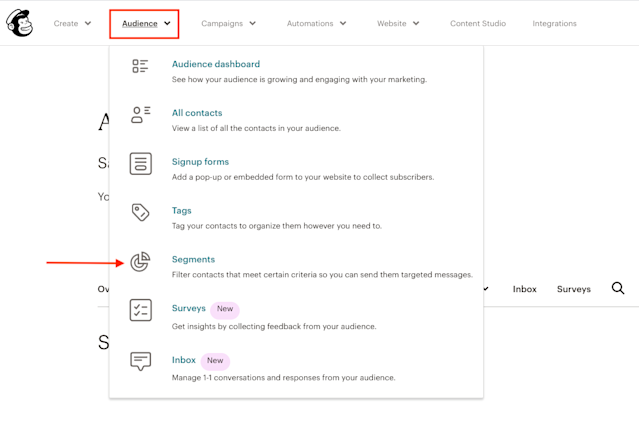Open the Create menu
639x422 pixels.
point(66,24)
